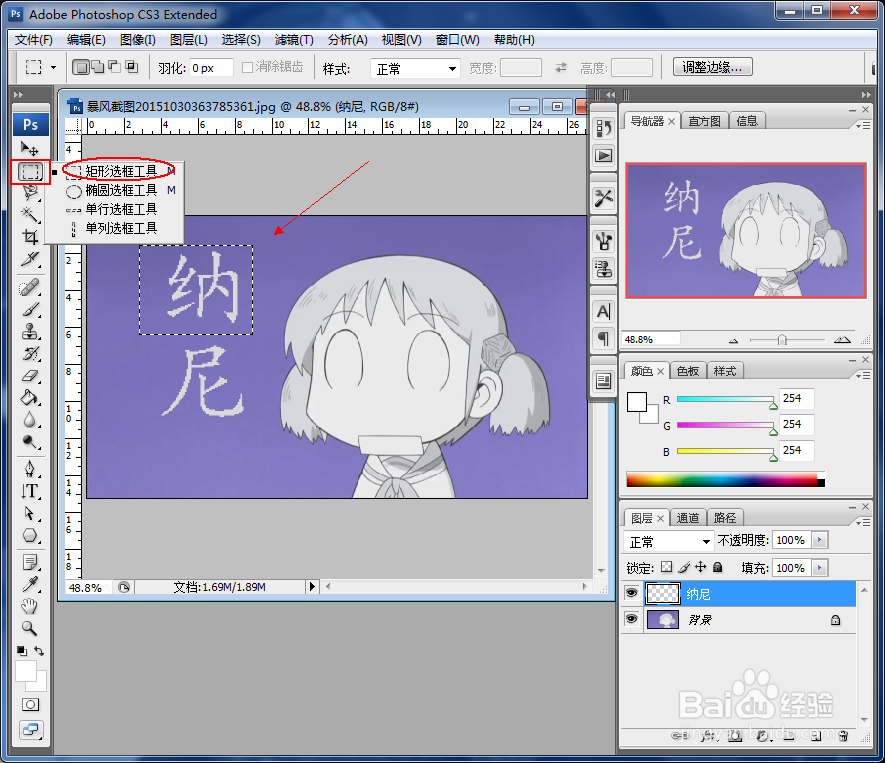Select the Horizontal Type tool
The height and width of the screenshot is (763, 885).
(x=30, y=492)
